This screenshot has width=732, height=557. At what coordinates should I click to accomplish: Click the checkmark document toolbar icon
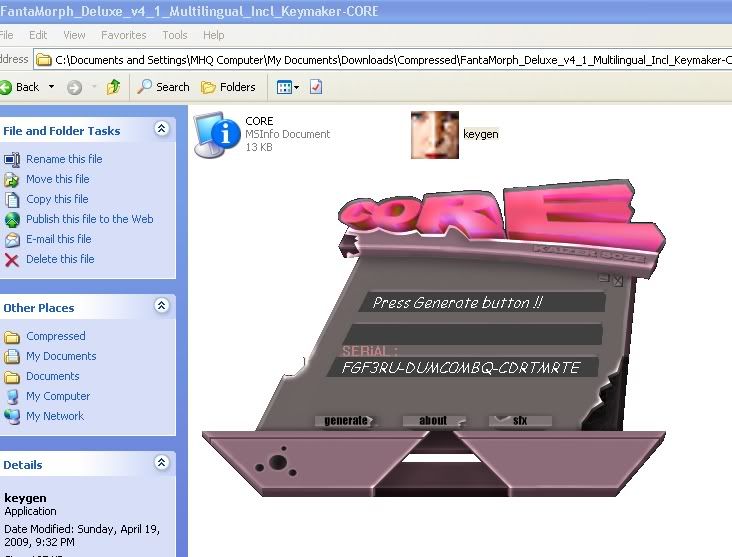[316, 87]
